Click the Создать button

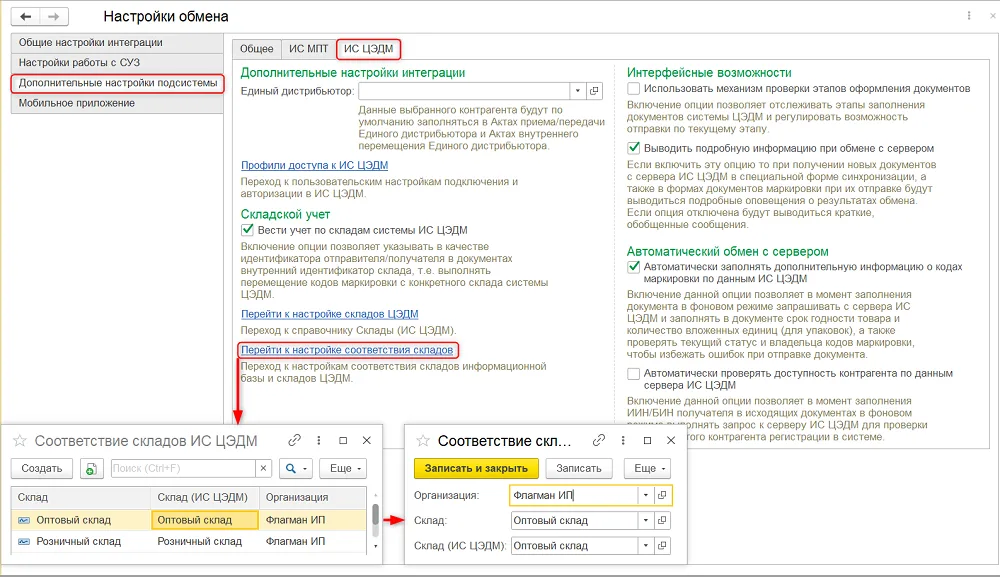(42, 469)
